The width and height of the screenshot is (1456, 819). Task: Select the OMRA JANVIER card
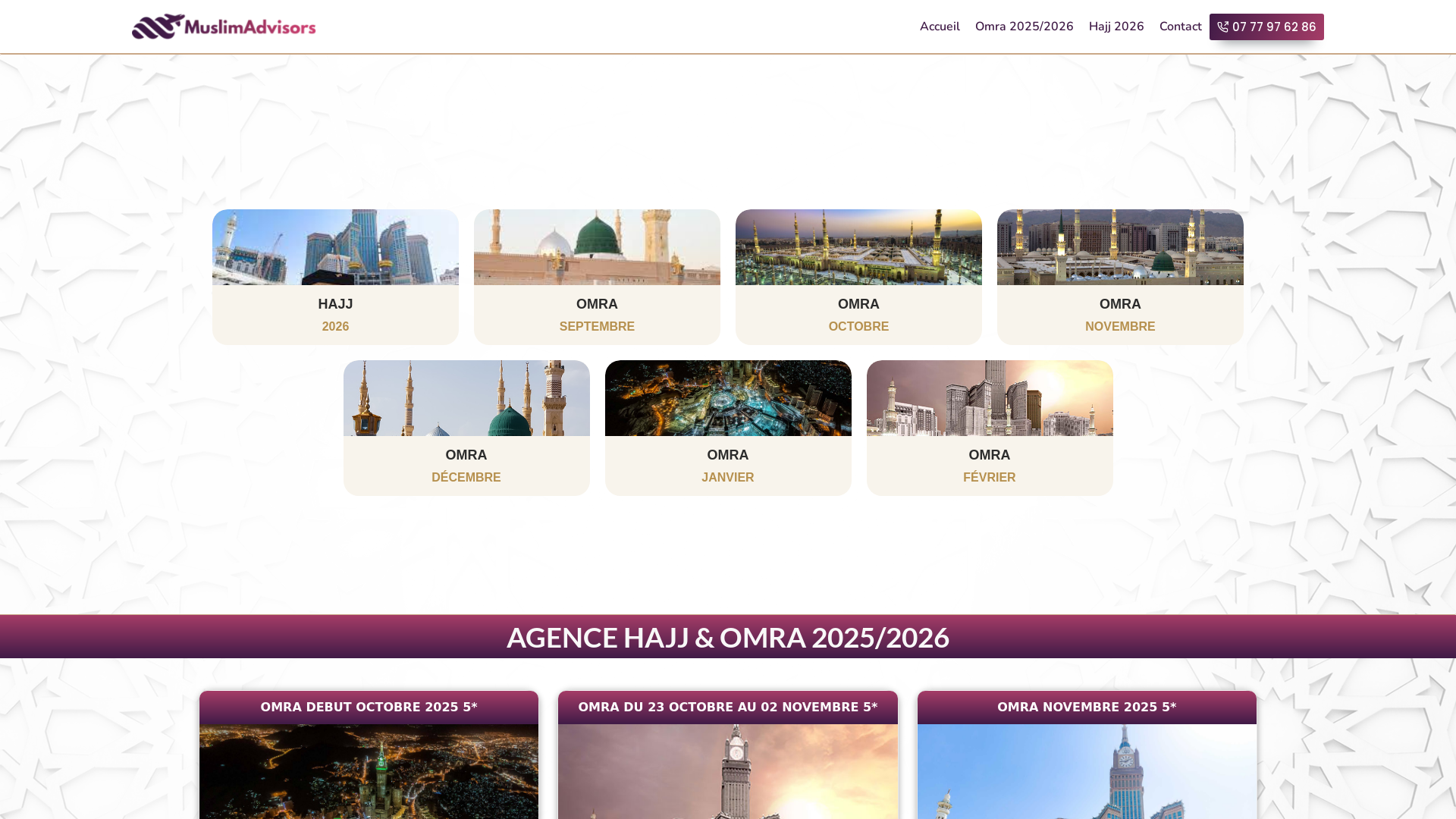click(727, 427)
